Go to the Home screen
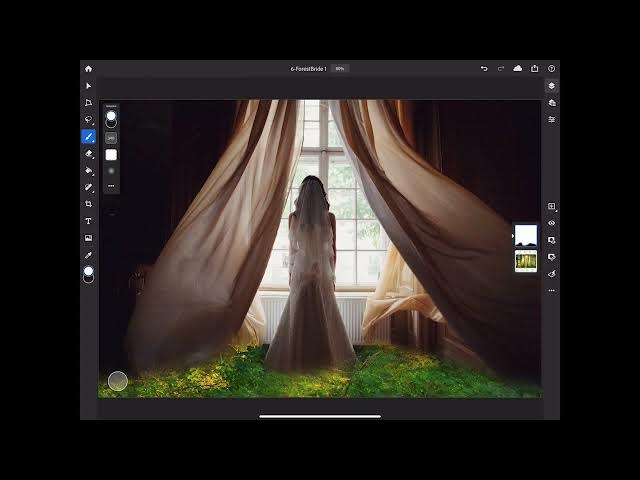 coord(88,68)
